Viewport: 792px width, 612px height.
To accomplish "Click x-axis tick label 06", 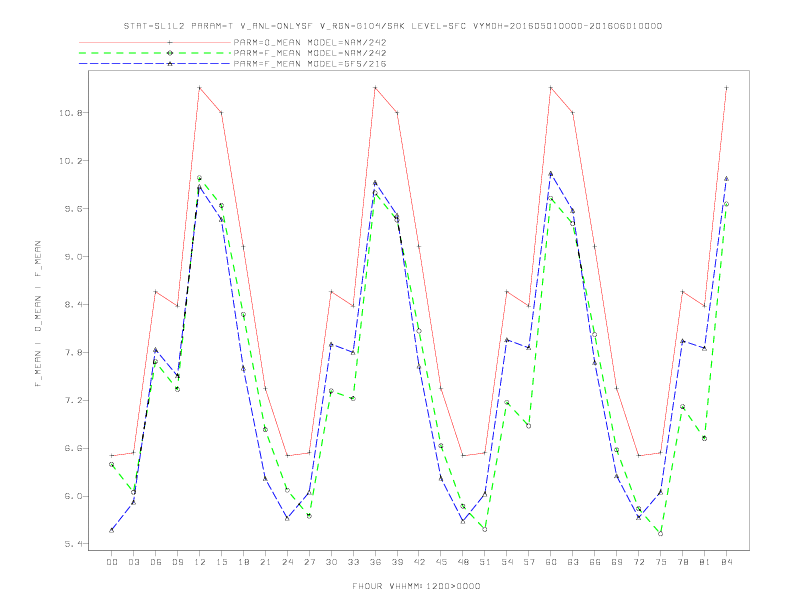I will tap(156, 562).
